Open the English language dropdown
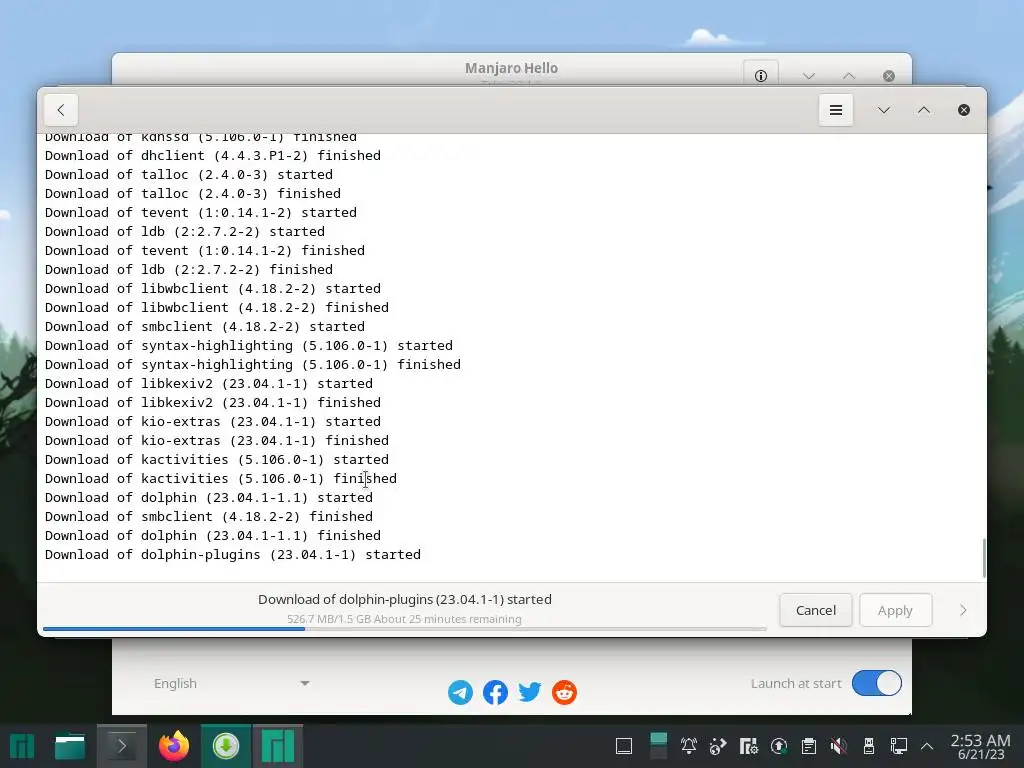This screenshot has width=1024, height=768. pyautogui.click(x=231, y=683)
